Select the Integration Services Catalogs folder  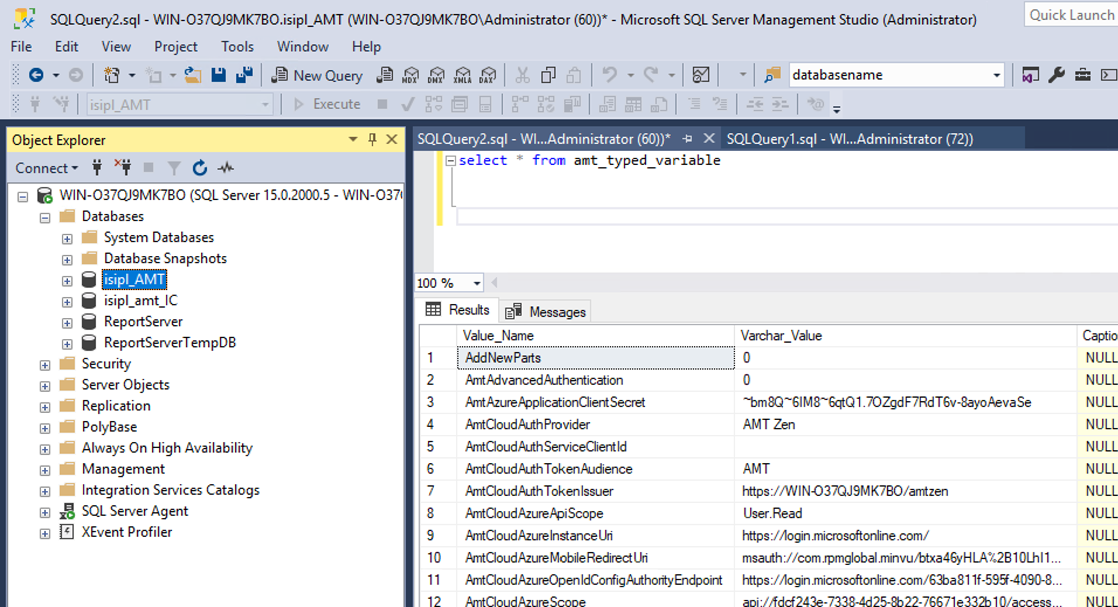(170, 490)
